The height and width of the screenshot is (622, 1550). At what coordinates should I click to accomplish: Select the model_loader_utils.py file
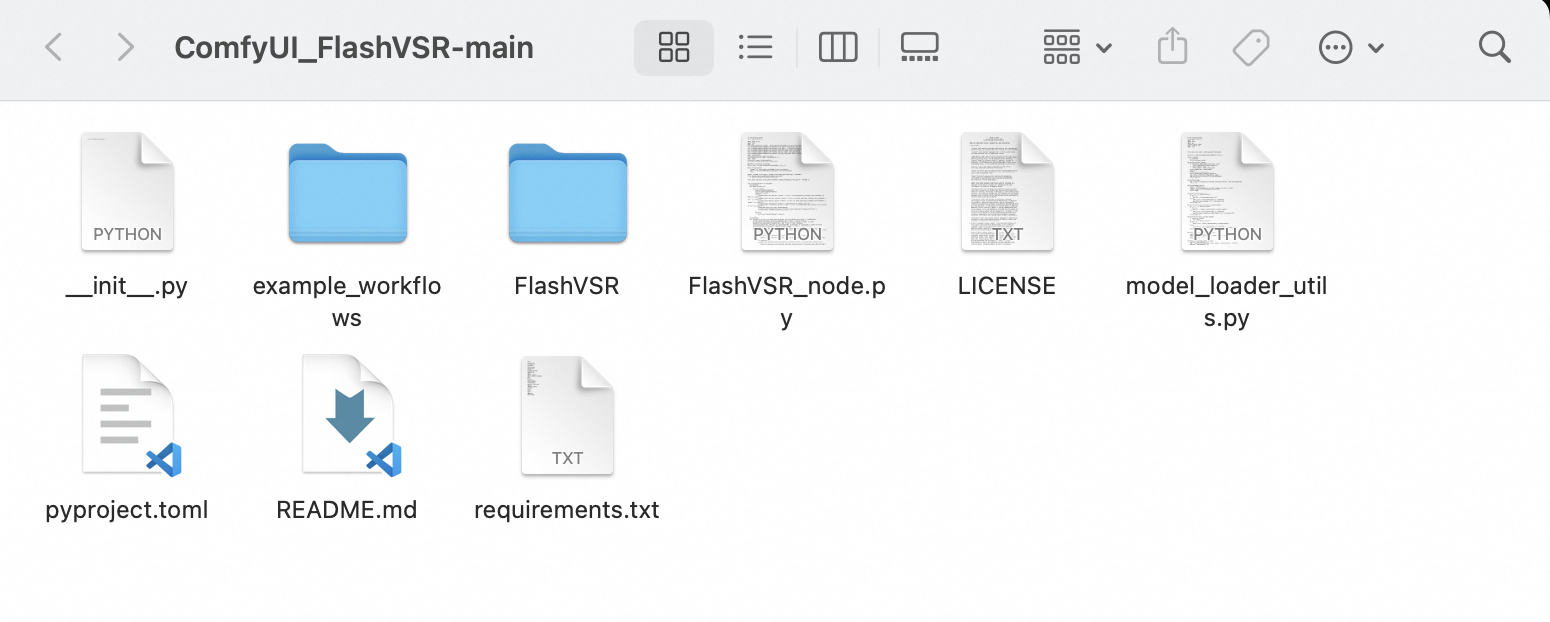coord(1227,191)
